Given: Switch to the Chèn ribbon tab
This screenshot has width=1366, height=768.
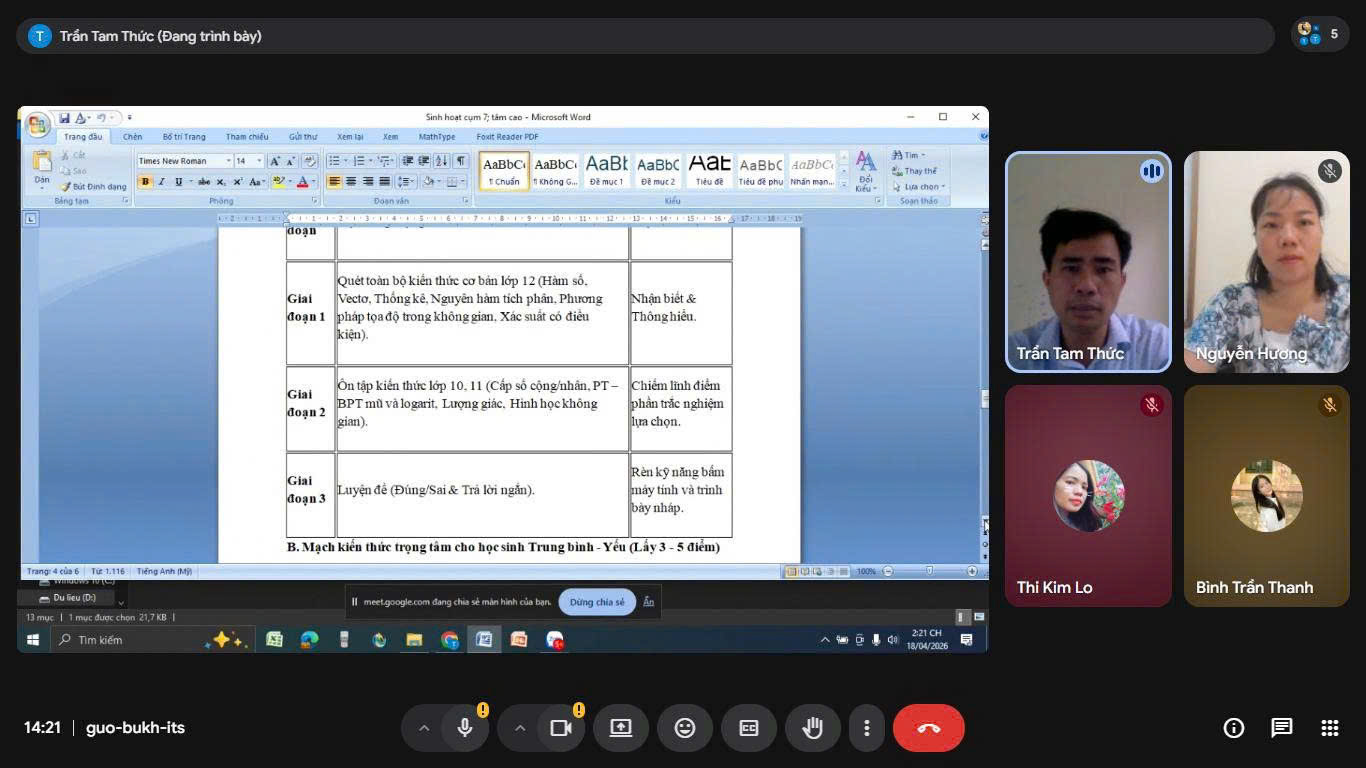Looking at the screenshot, I should pyautogui.click(x=132, y=137).
